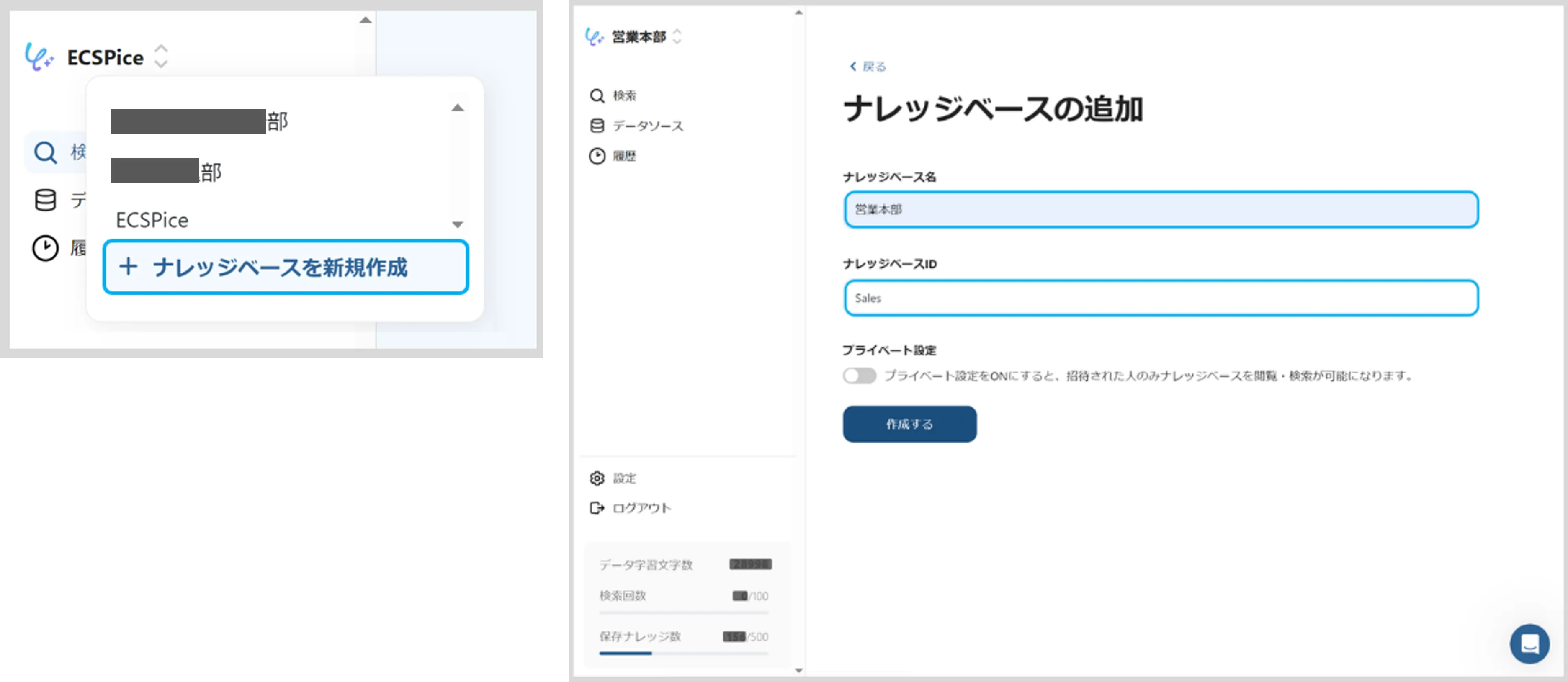Click dropdown list scroll down arrow
The image size is (1568, 682).
[x=458, y=224]
